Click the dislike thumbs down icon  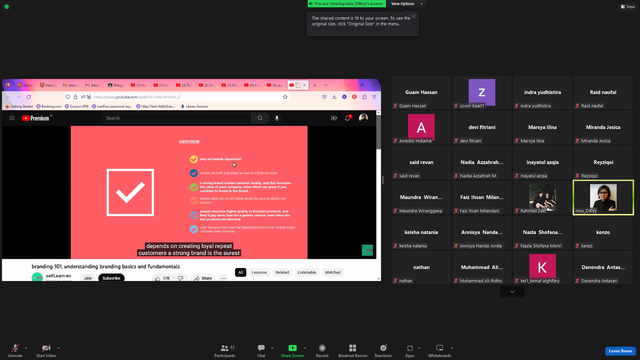pos(181,278)
